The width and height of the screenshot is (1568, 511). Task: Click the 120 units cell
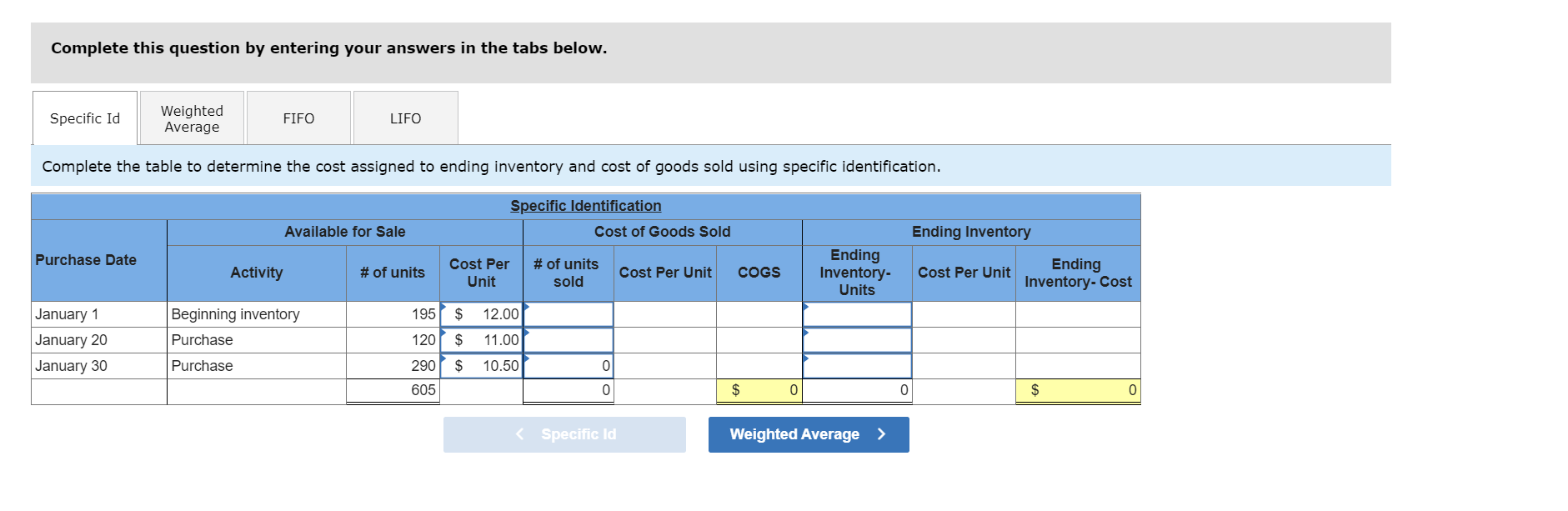[x=393, y=340]
